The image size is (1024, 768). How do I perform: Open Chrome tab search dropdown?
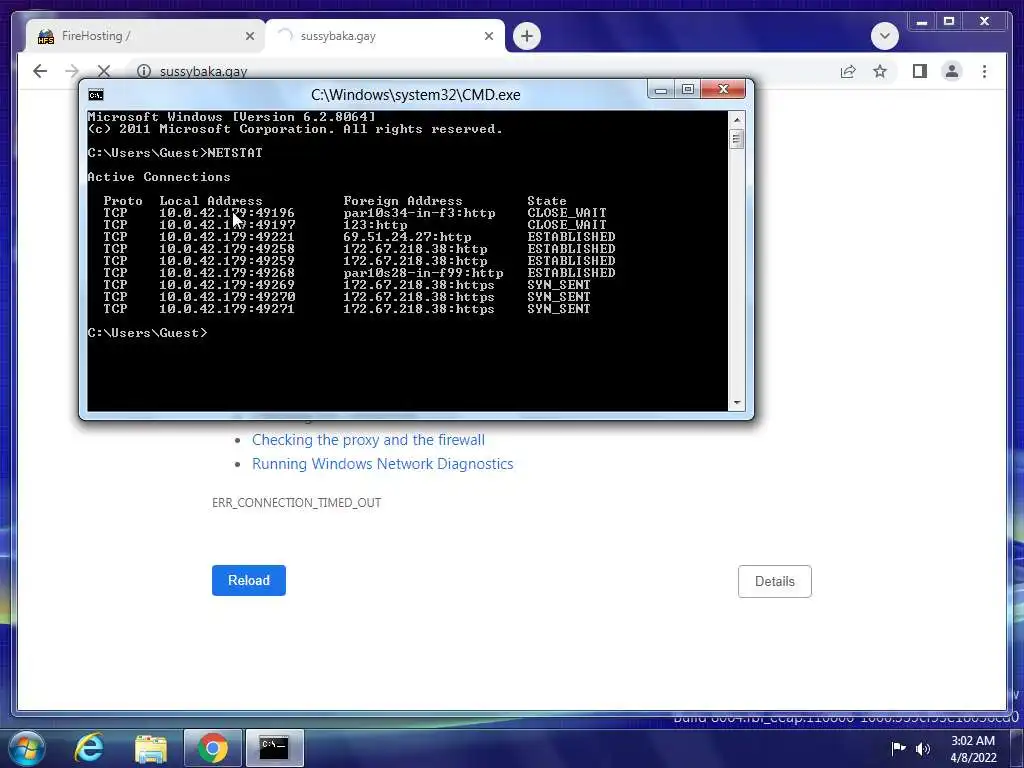[884, 36]
